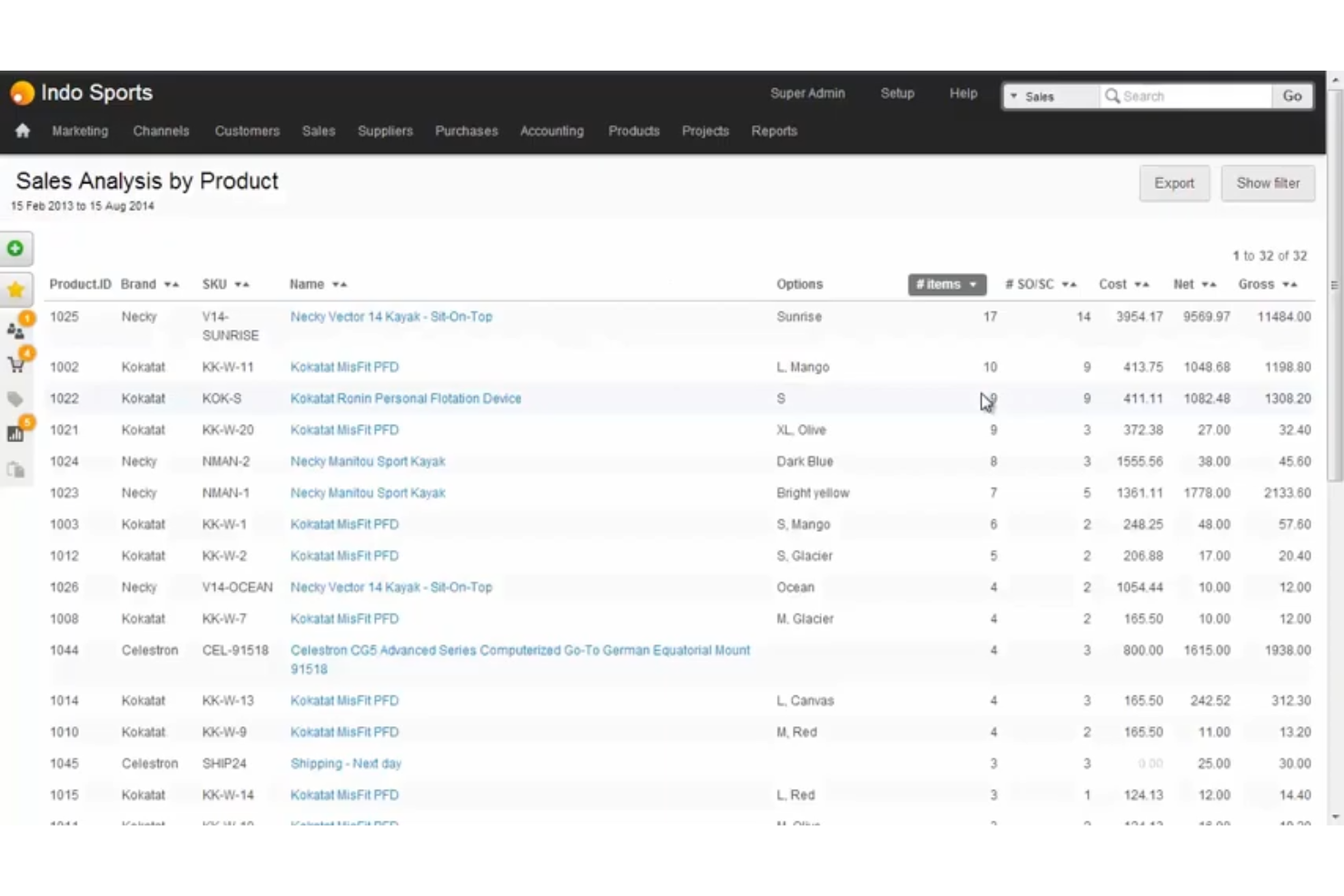The image size is (1344, 896).
Task: Open Necky Manitou Sport Kayak Dark Blue link
Action: (x=368, y=461)
